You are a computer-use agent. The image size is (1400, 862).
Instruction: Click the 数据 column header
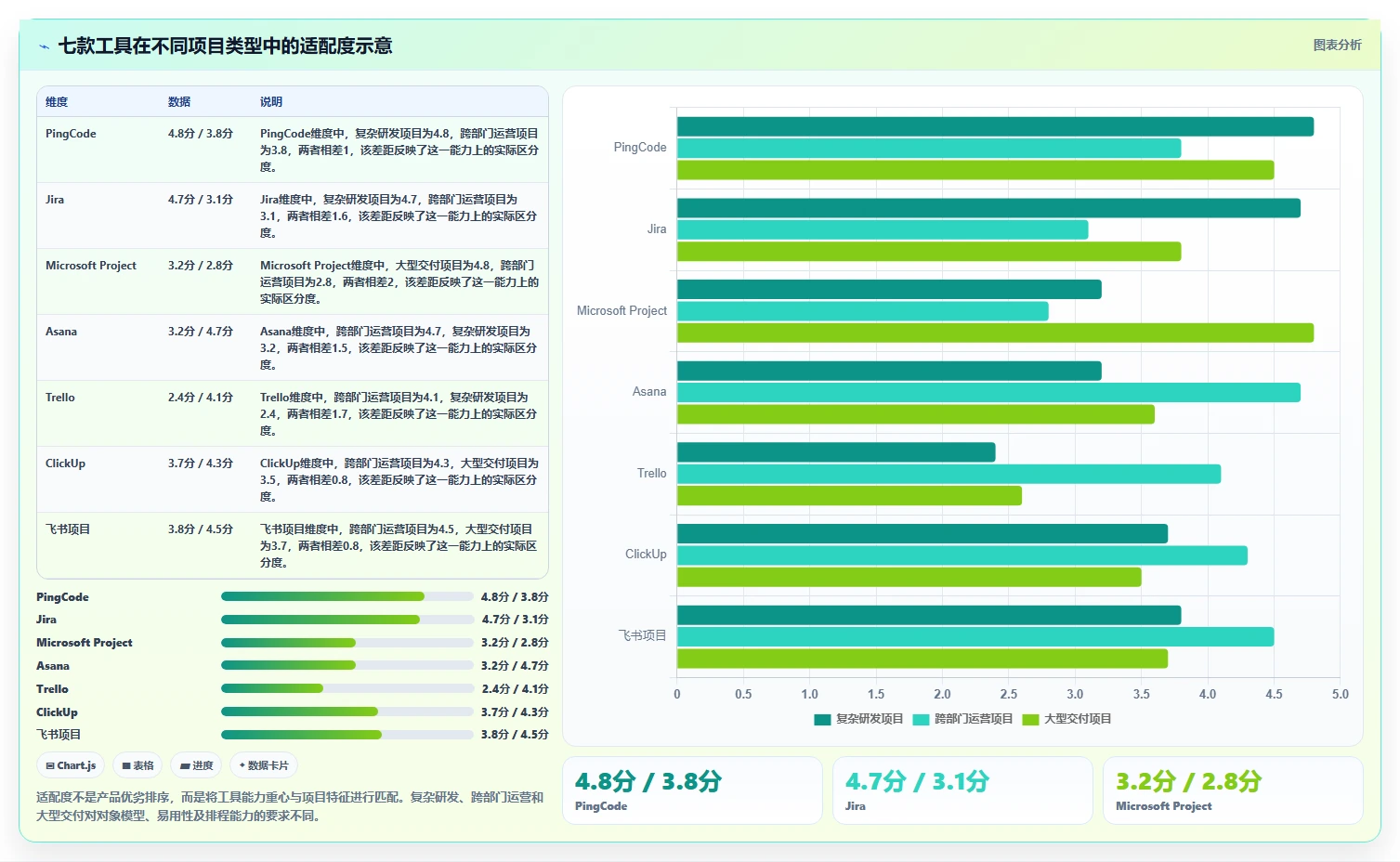click(x=179, y=102)
